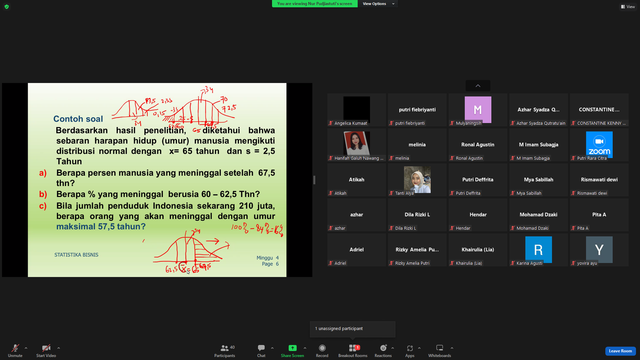Screen dimensions: 640x360
Task: Select Adriel's participant tile
Action: point(357,250)
